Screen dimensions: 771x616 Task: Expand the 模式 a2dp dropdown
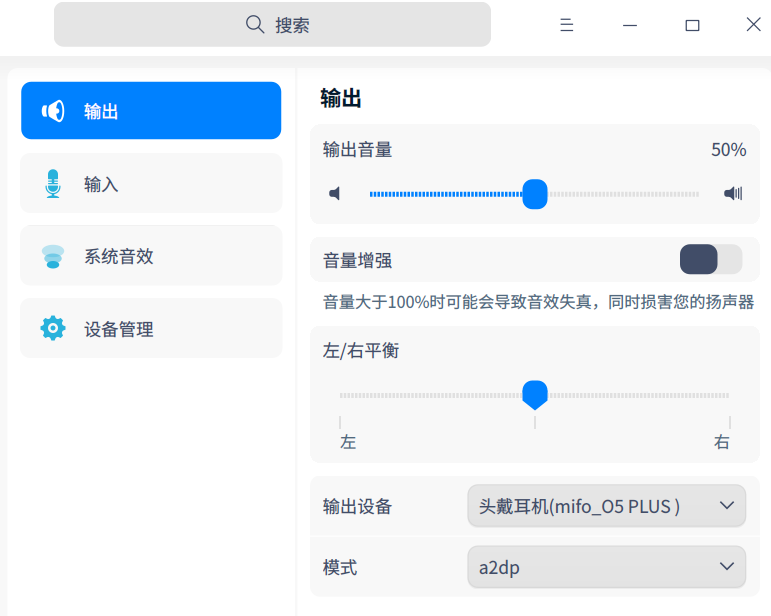click(606, 567)
